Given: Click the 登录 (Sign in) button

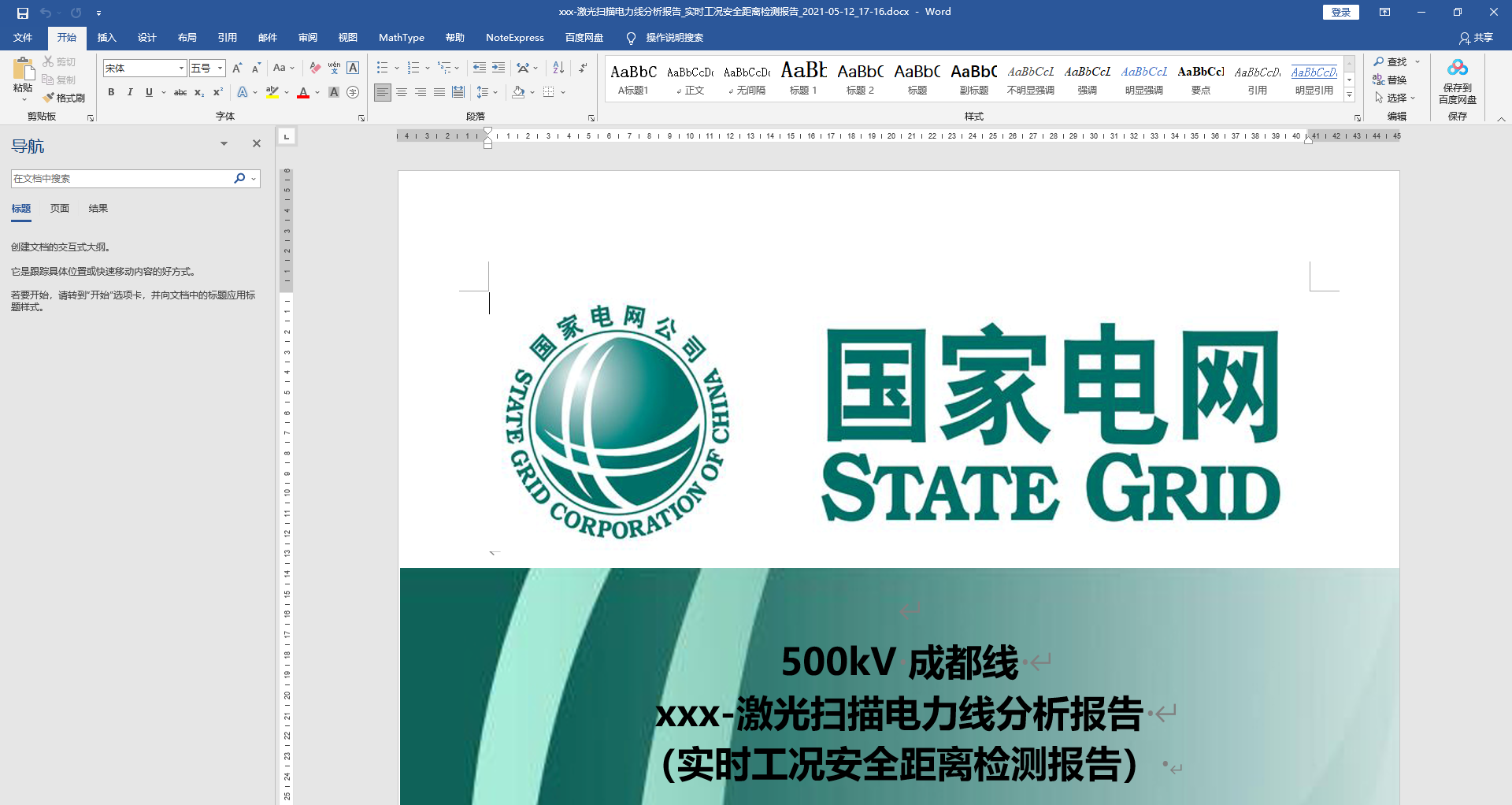Looking at the screenshot, I should click(1340, 12).
